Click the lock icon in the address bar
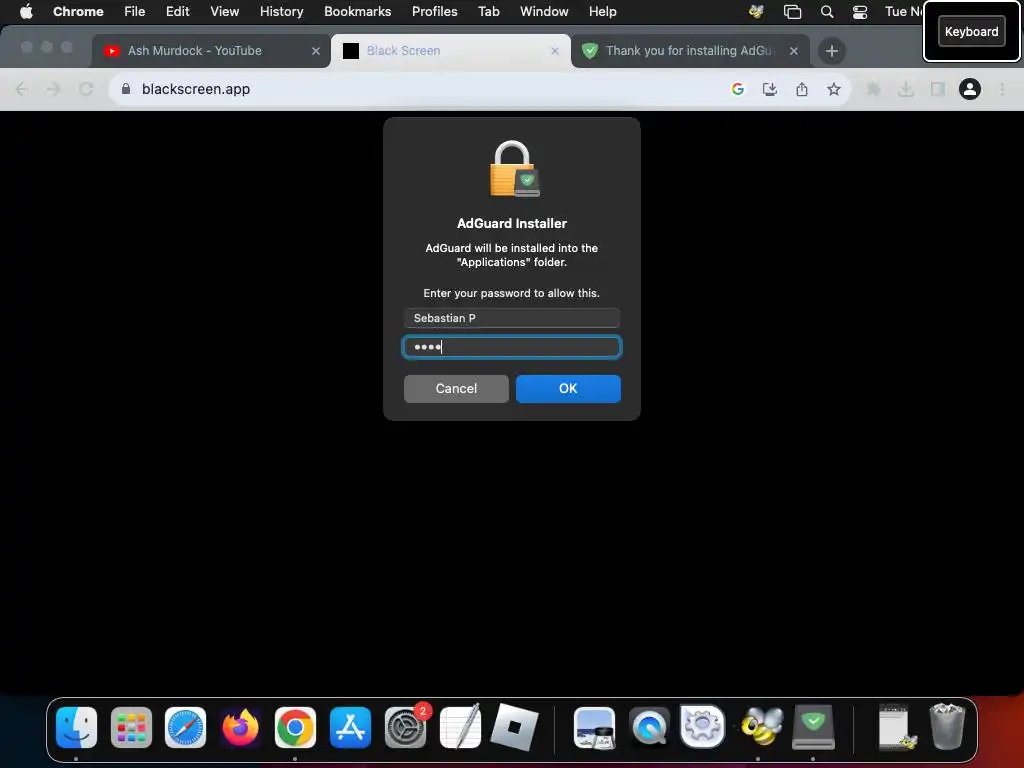Screen dimensions: 1024x768 pos(126,89)
